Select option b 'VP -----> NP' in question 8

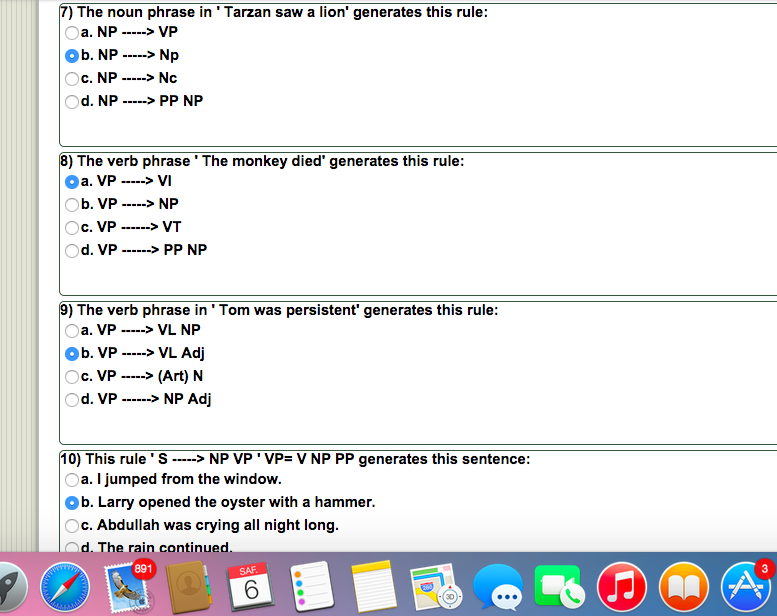72,205
